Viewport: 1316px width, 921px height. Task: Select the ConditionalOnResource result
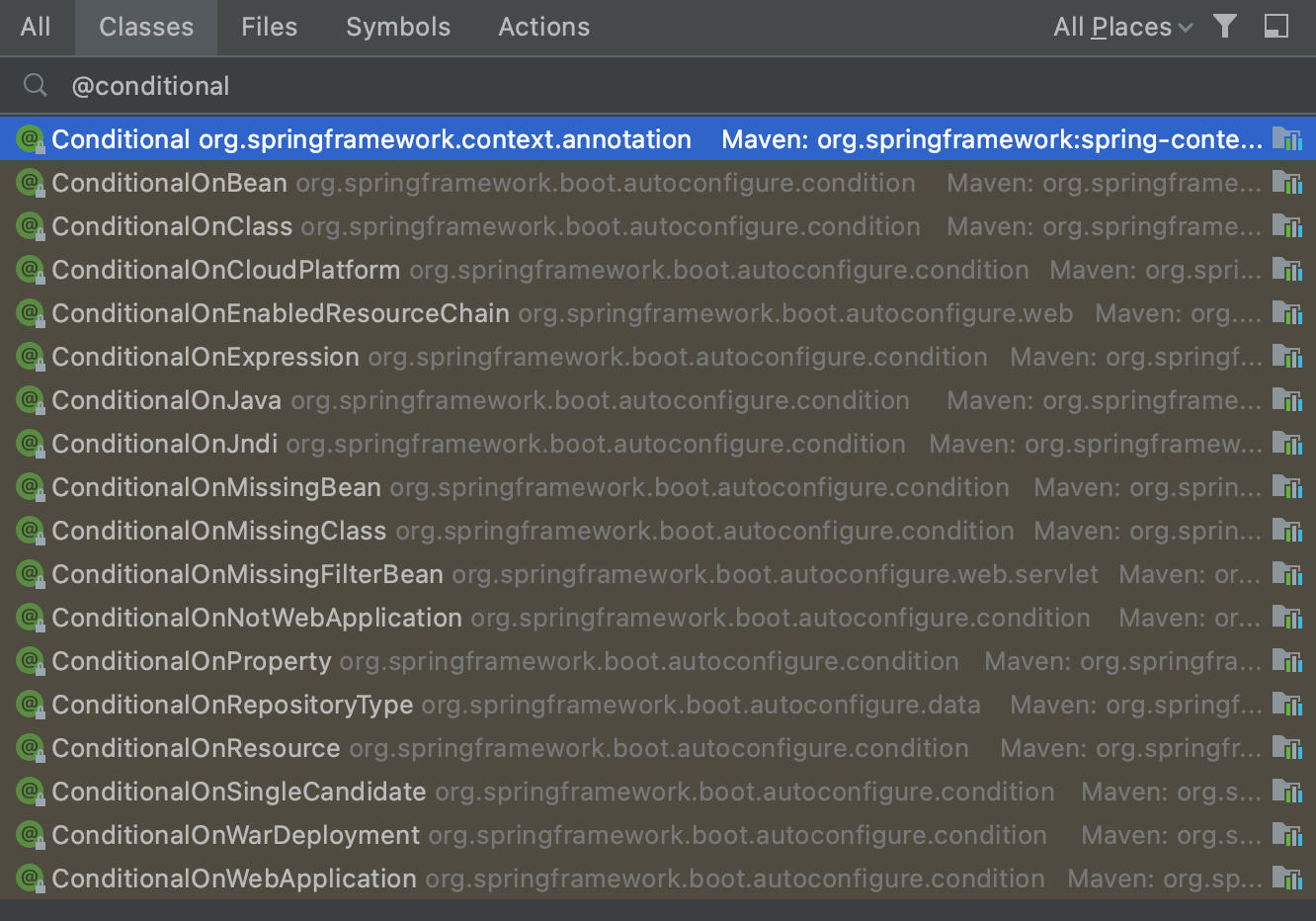658,748
